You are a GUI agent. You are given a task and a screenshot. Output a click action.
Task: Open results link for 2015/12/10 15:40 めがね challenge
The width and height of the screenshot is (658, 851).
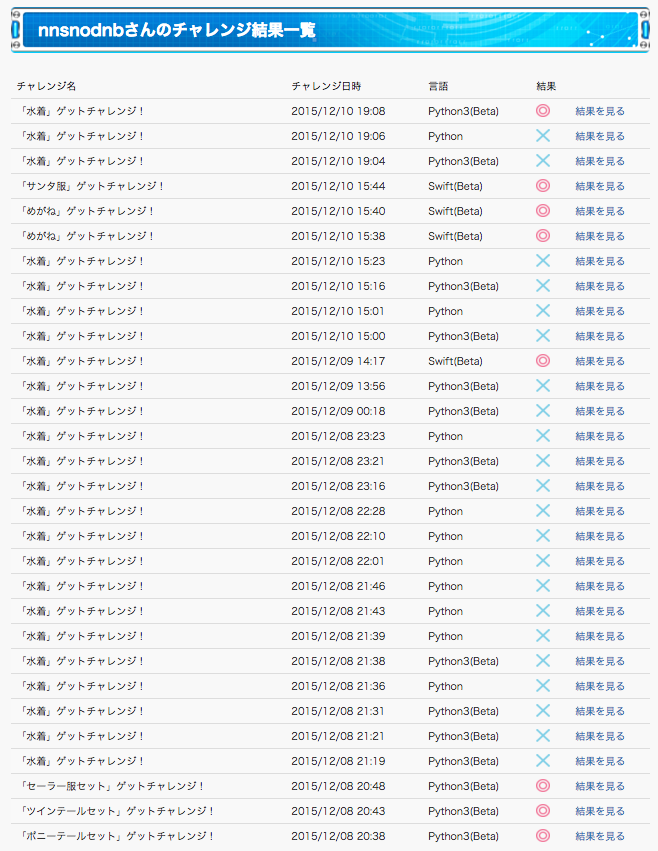600,211
